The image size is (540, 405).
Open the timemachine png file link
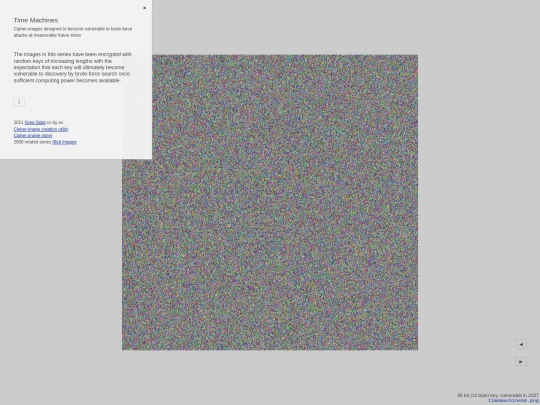pyautogui.click(x=513, y=401)
